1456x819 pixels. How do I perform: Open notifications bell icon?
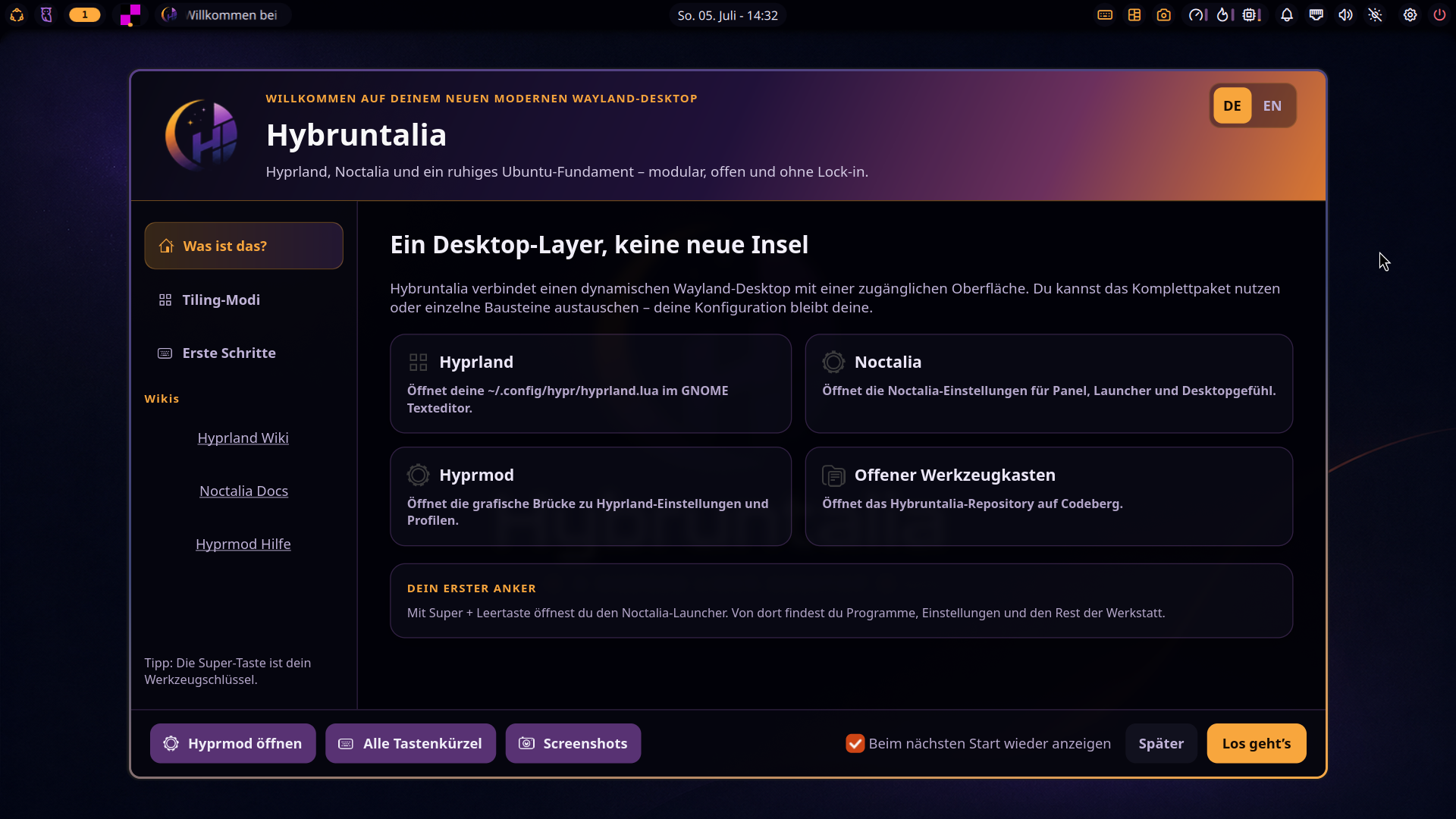click(x=1287, y=15)
